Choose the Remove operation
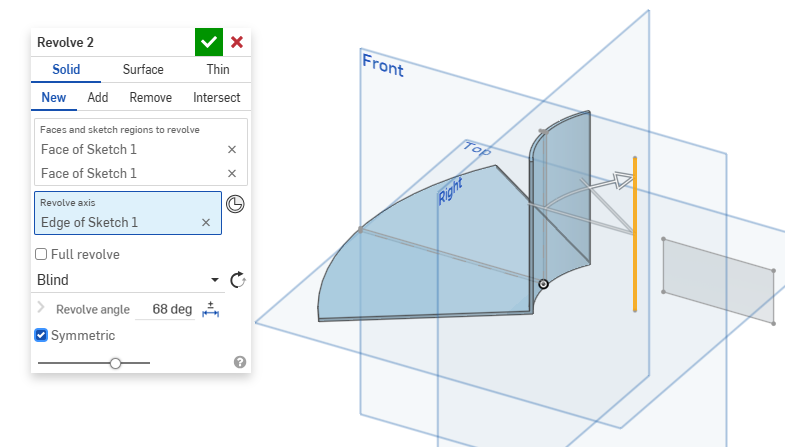Screen dimensions: 785x447 coord(151,98)
